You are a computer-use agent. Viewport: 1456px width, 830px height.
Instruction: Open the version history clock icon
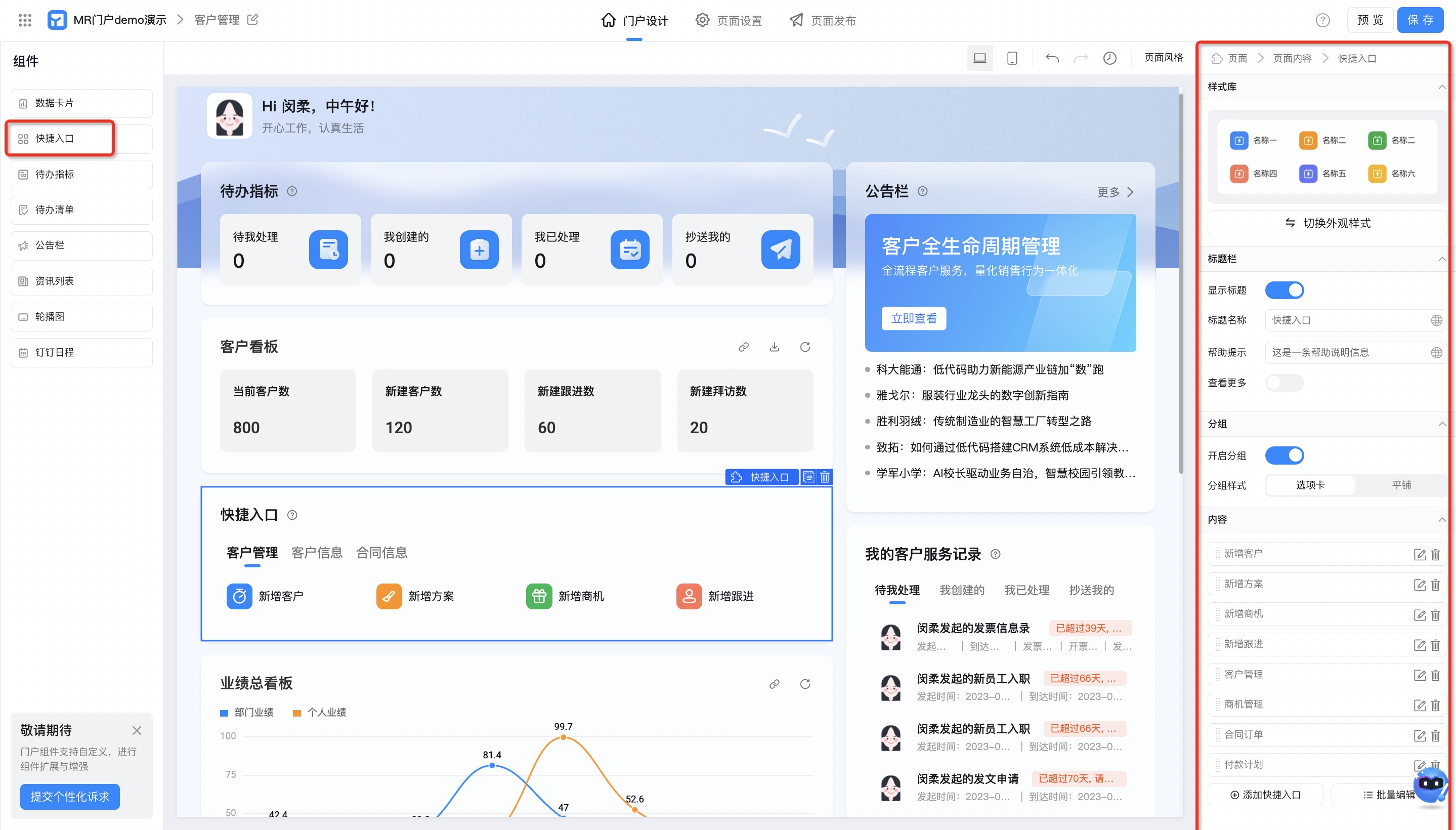(x=1109, y=58)
